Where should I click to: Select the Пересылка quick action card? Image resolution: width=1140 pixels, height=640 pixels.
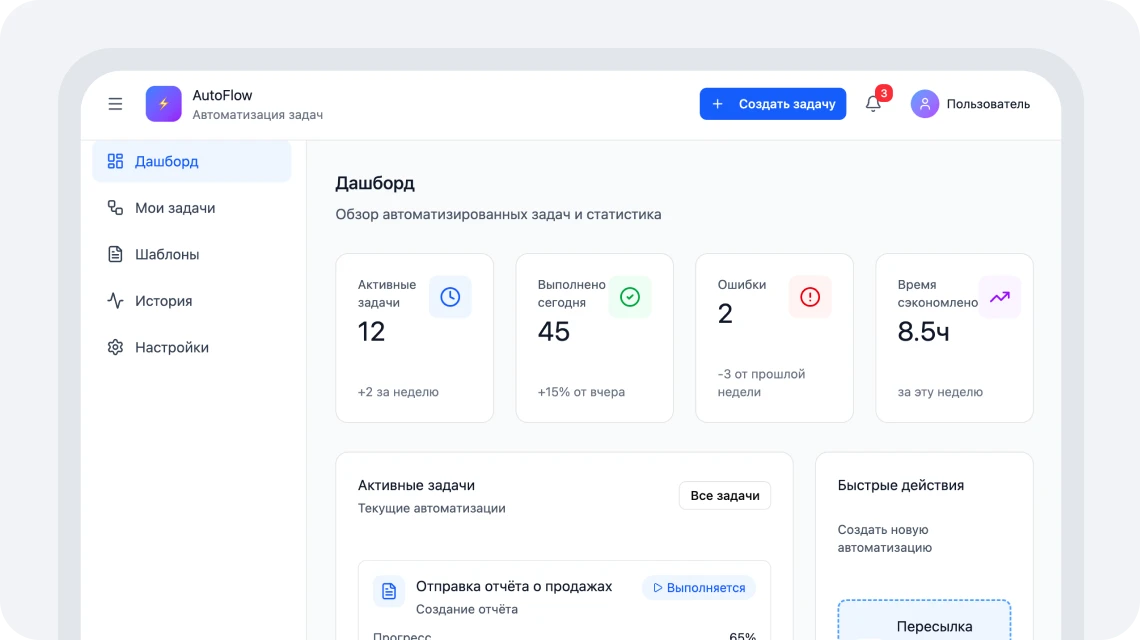[924, 620]
